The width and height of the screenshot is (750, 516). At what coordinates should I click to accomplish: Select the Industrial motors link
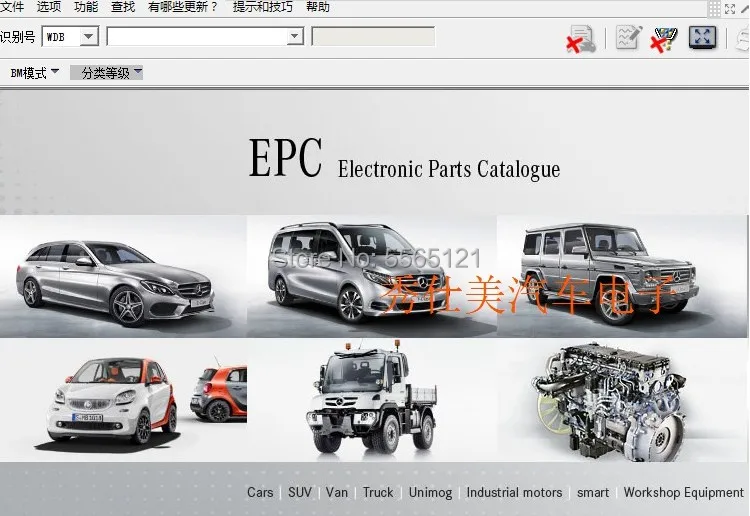(x=514, y=492)
